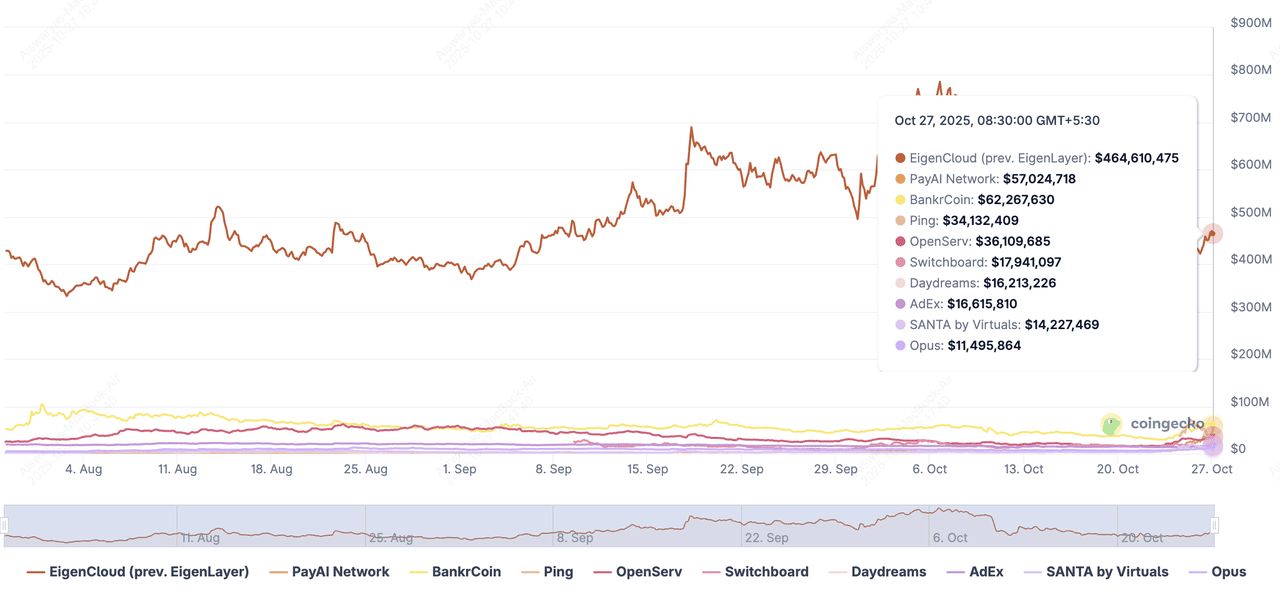Click the 22. Sep area in navigator timeline
1280x591 pixels.
(768, 537)
